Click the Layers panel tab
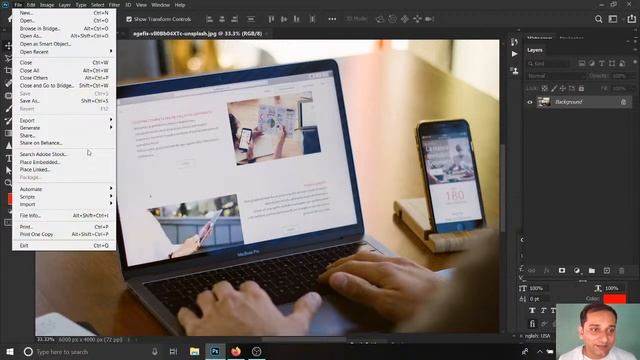 [535, 50]
